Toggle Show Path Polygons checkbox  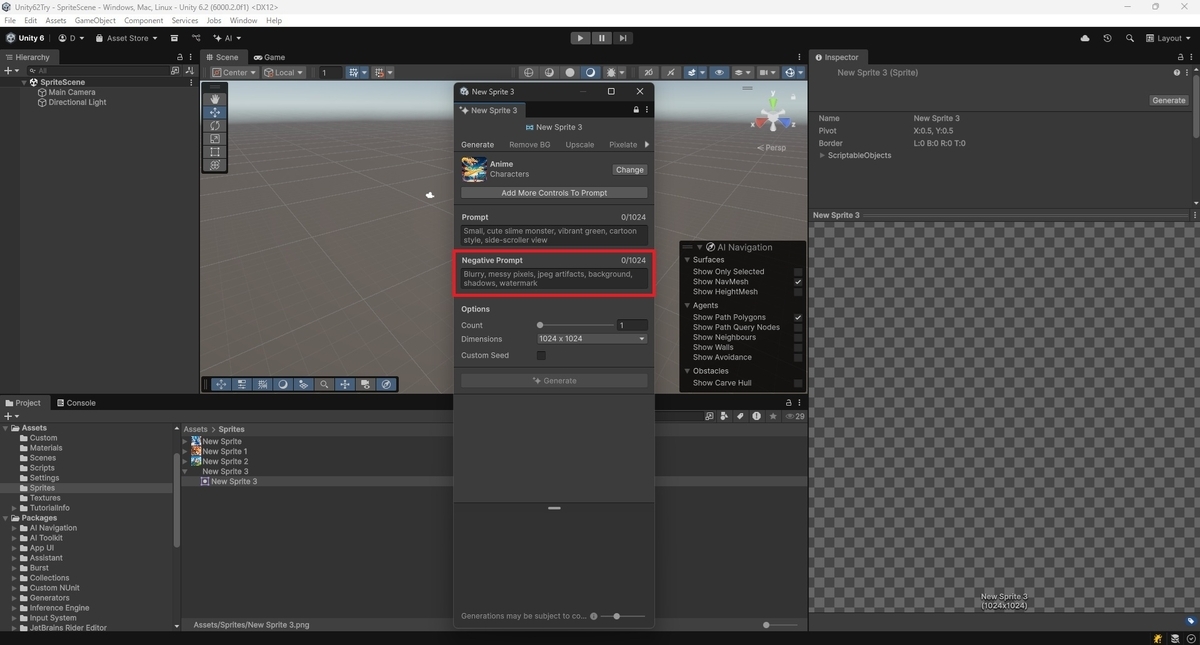point(798,317)
